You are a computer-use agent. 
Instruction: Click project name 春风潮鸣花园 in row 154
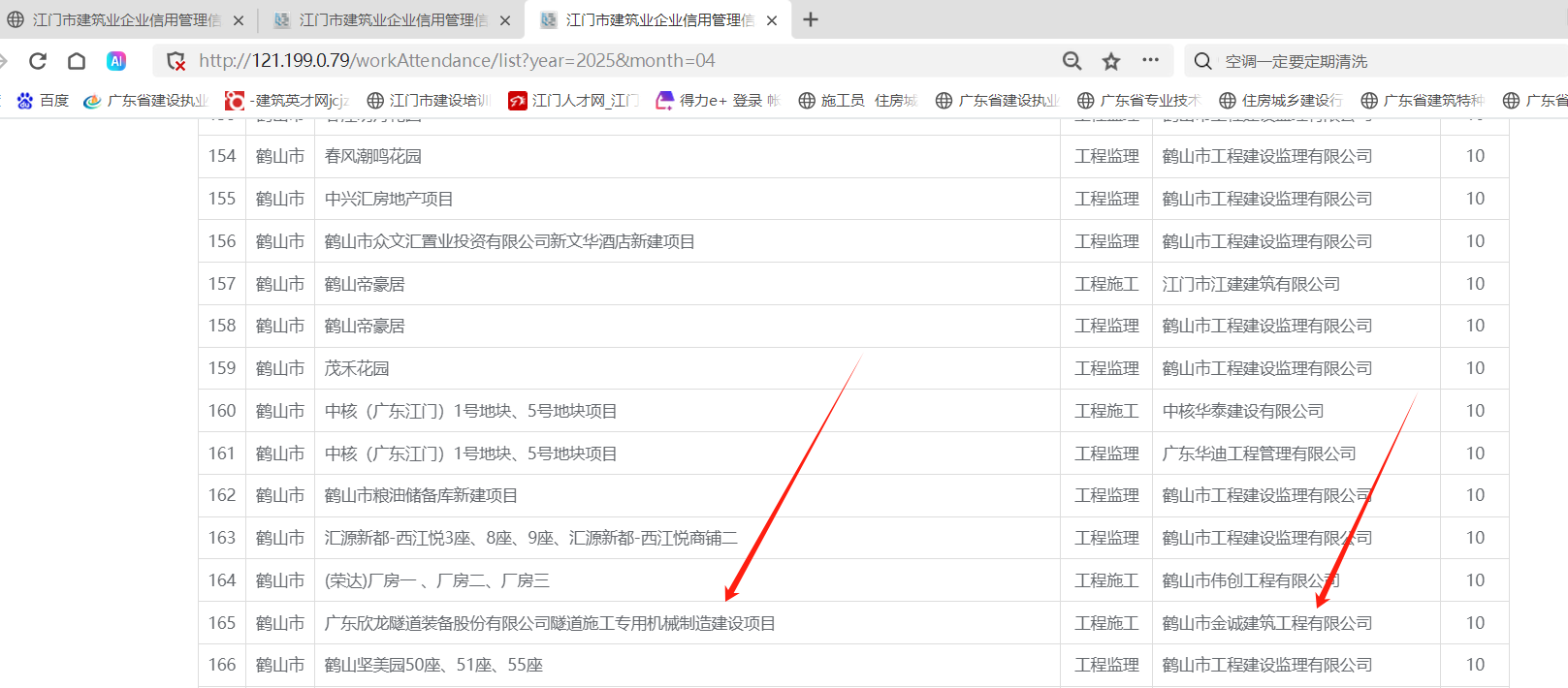pos(373,156)
